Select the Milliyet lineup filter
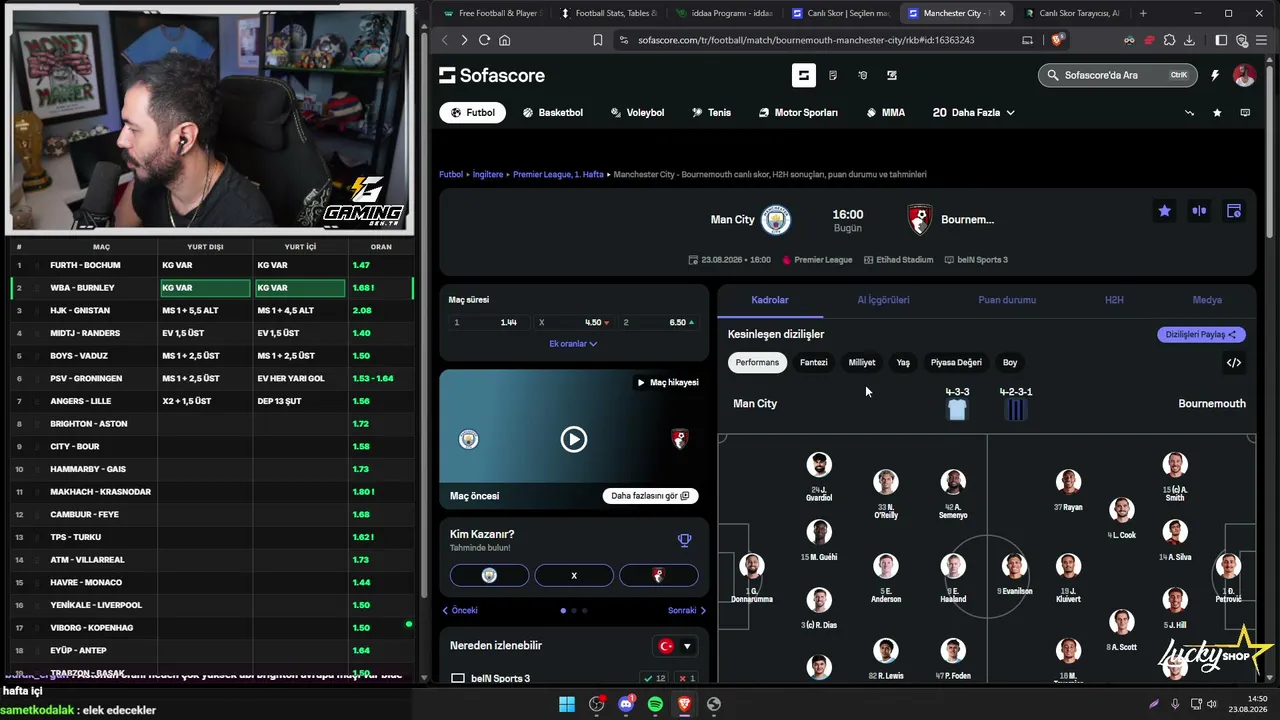 [862, 363]
